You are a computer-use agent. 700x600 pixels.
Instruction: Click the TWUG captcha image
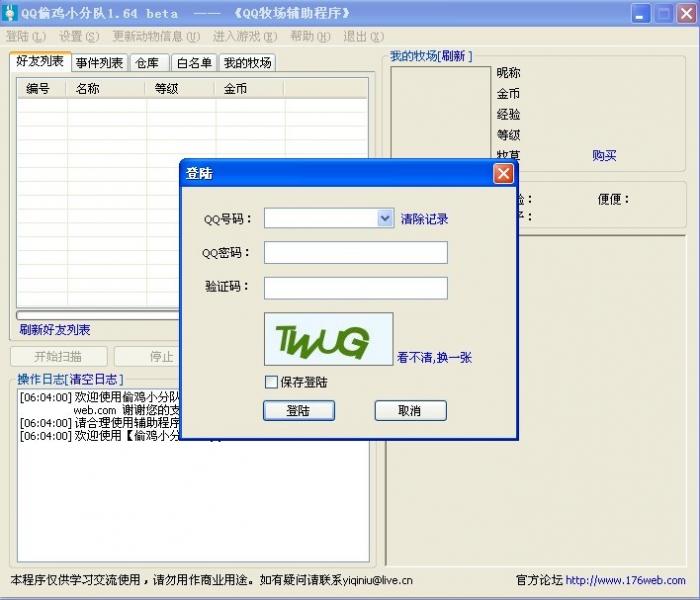329,339
